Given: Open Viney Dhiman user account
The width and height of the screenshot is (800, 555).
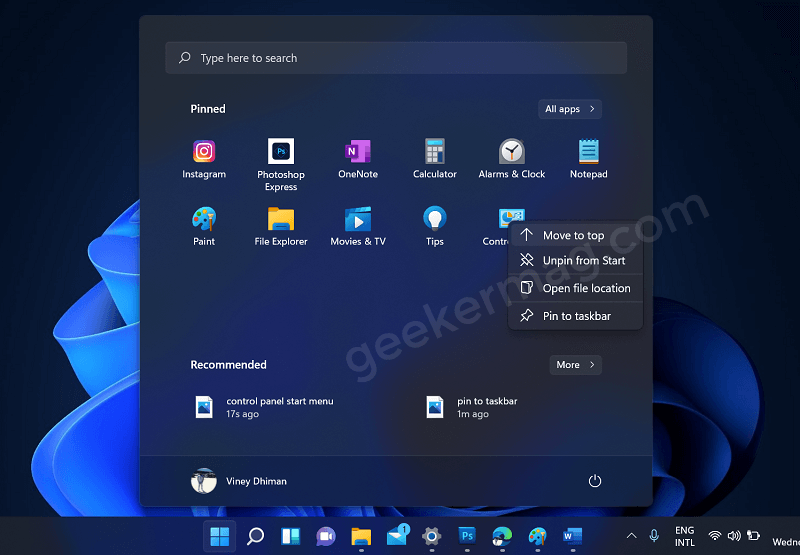Looking at the screenshot, I should point(239,481).
